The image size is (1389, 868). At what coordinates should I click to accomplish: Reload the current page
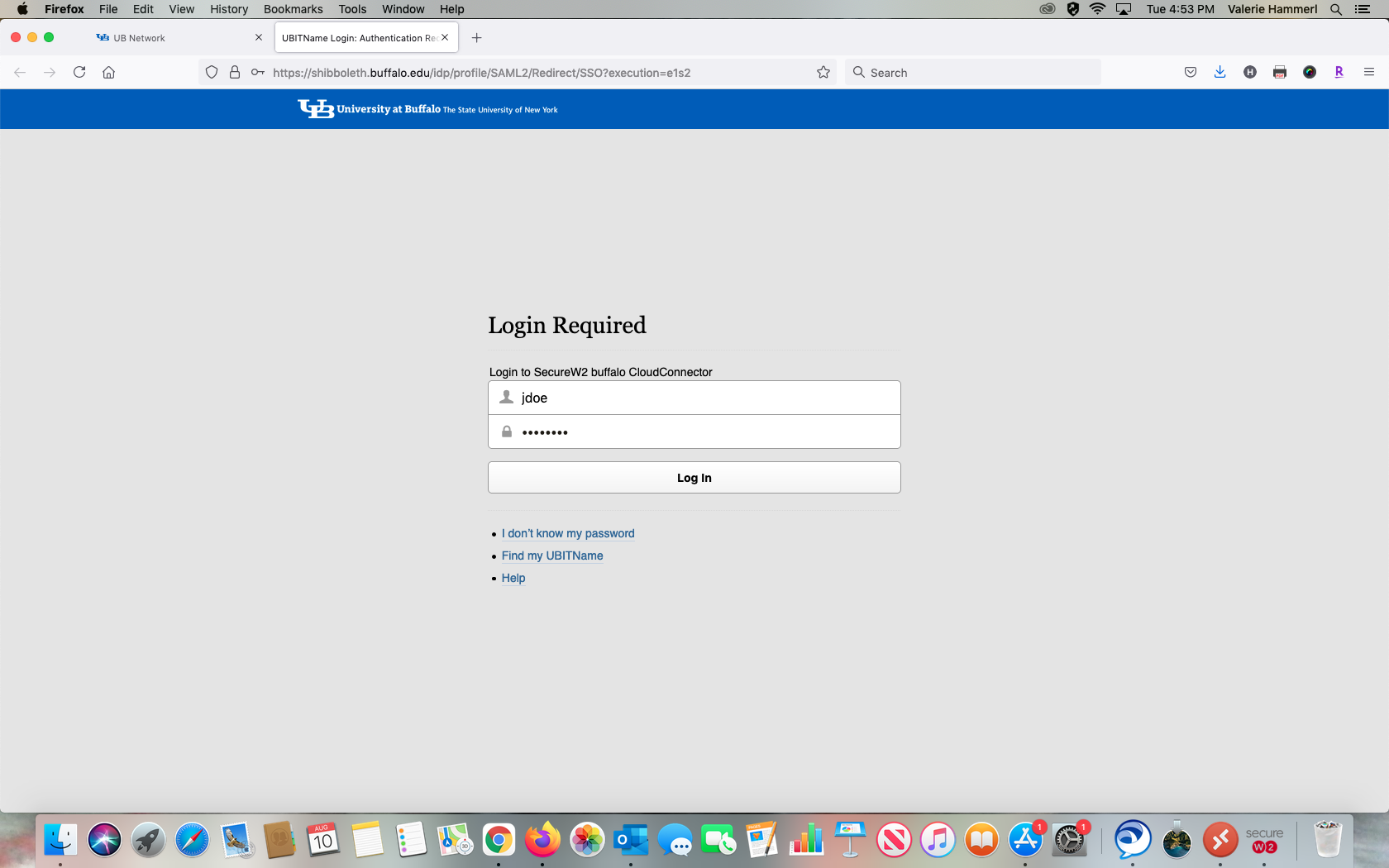79,72
